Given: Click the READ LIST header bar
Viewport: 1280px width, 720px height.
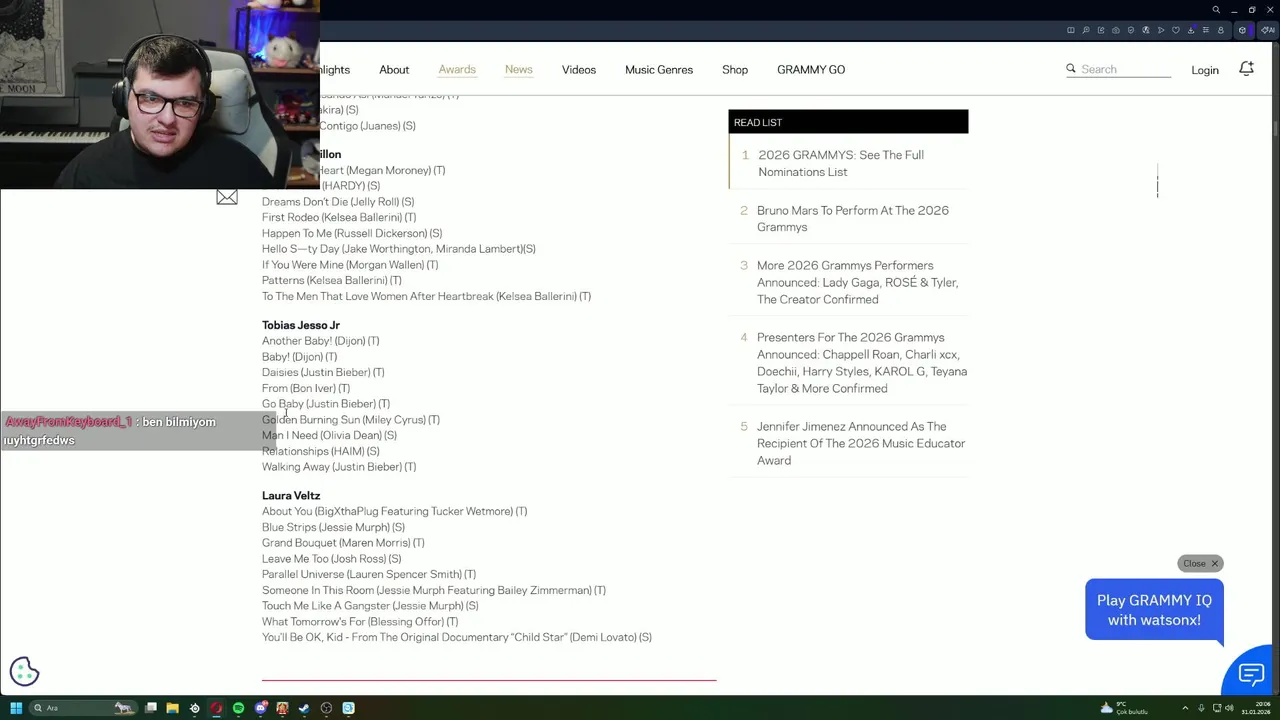Looking at the screenshot, I should [x=848, y=122].
